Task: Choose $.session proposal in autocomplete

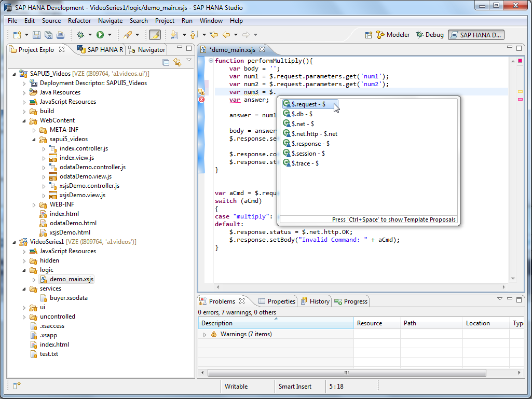Action: [308, 153]
